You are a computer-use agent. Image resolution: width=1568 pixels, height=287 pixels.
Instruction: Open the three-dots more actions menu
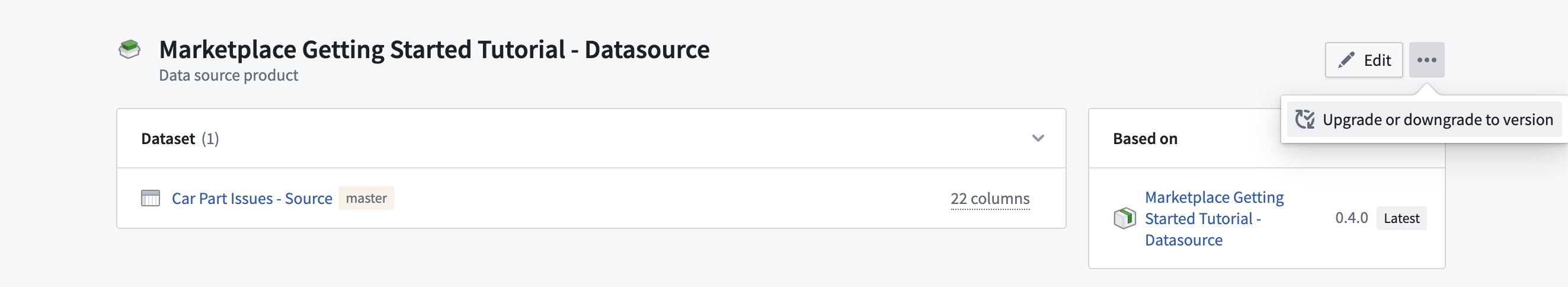(x=1426, y=60)
